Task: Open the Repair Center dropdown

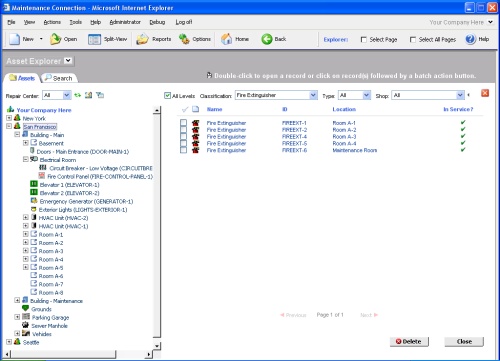Action: [67, 95]
